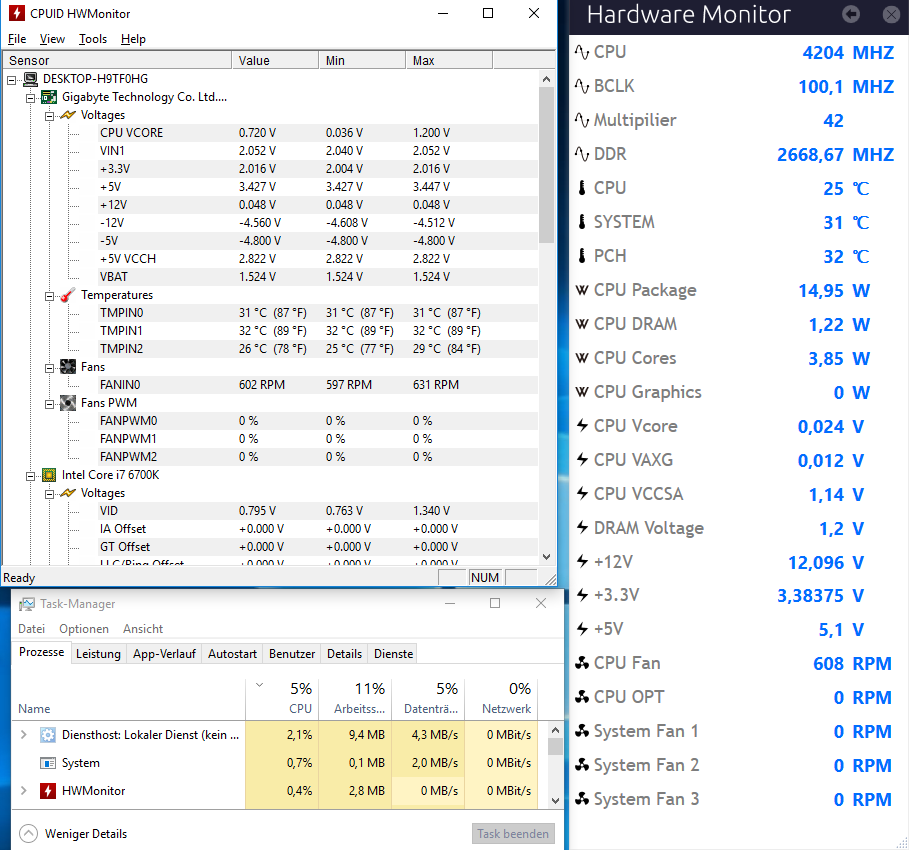Screen dimensions: 909x850
Task: Collapse the Intel Core i7 6700K node
Action: click(30, 477)
